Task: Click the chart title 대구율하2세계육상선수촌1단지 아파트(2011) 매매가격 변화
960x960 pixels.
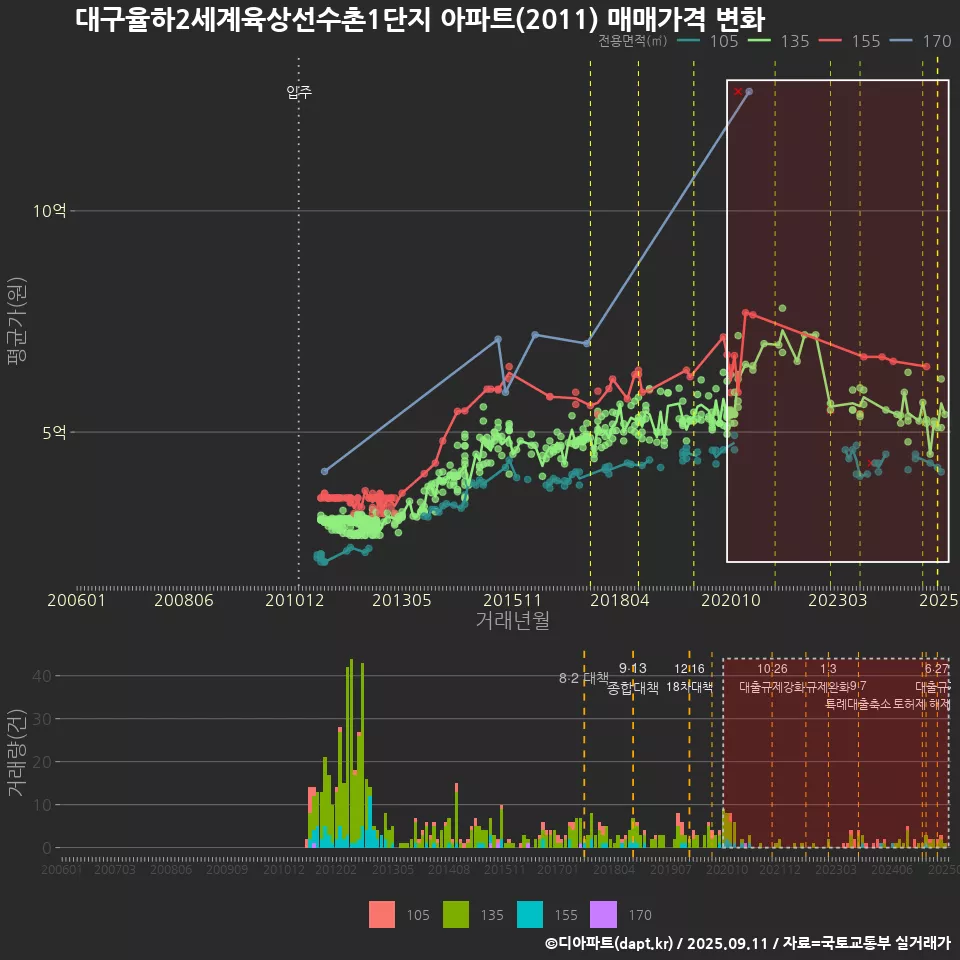Action: click(420, 19)
